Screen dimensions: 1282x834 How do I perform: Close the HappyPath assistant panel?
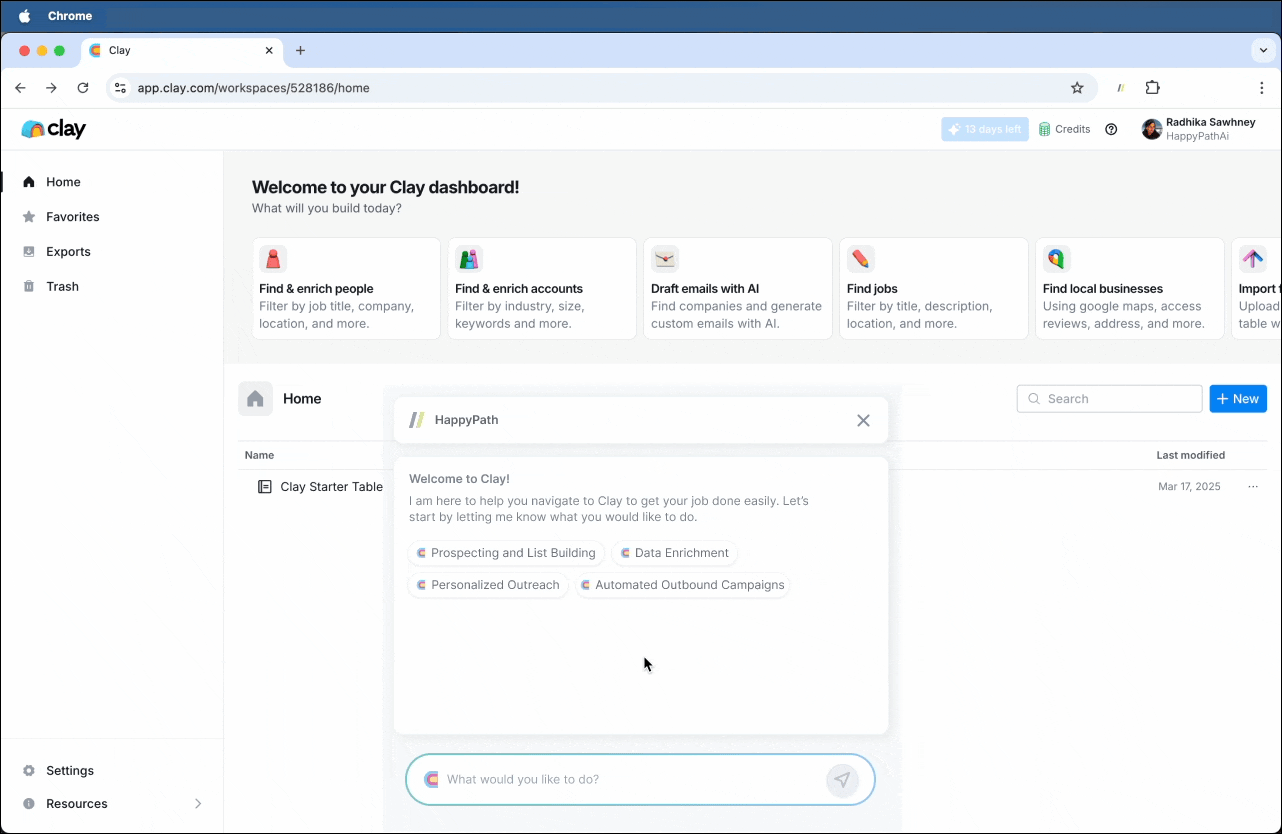(864, 420)
